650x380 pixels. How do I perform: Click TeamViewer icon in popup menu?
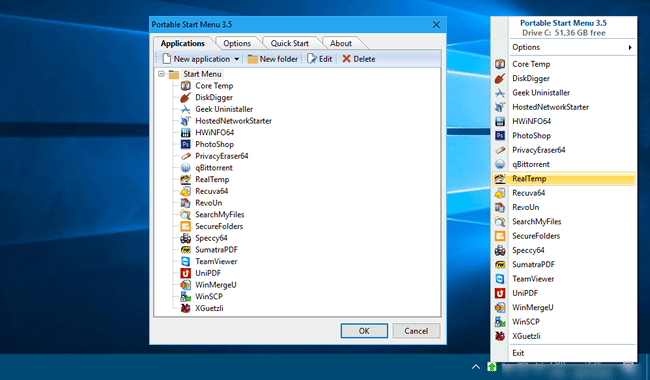coord(500,279)
